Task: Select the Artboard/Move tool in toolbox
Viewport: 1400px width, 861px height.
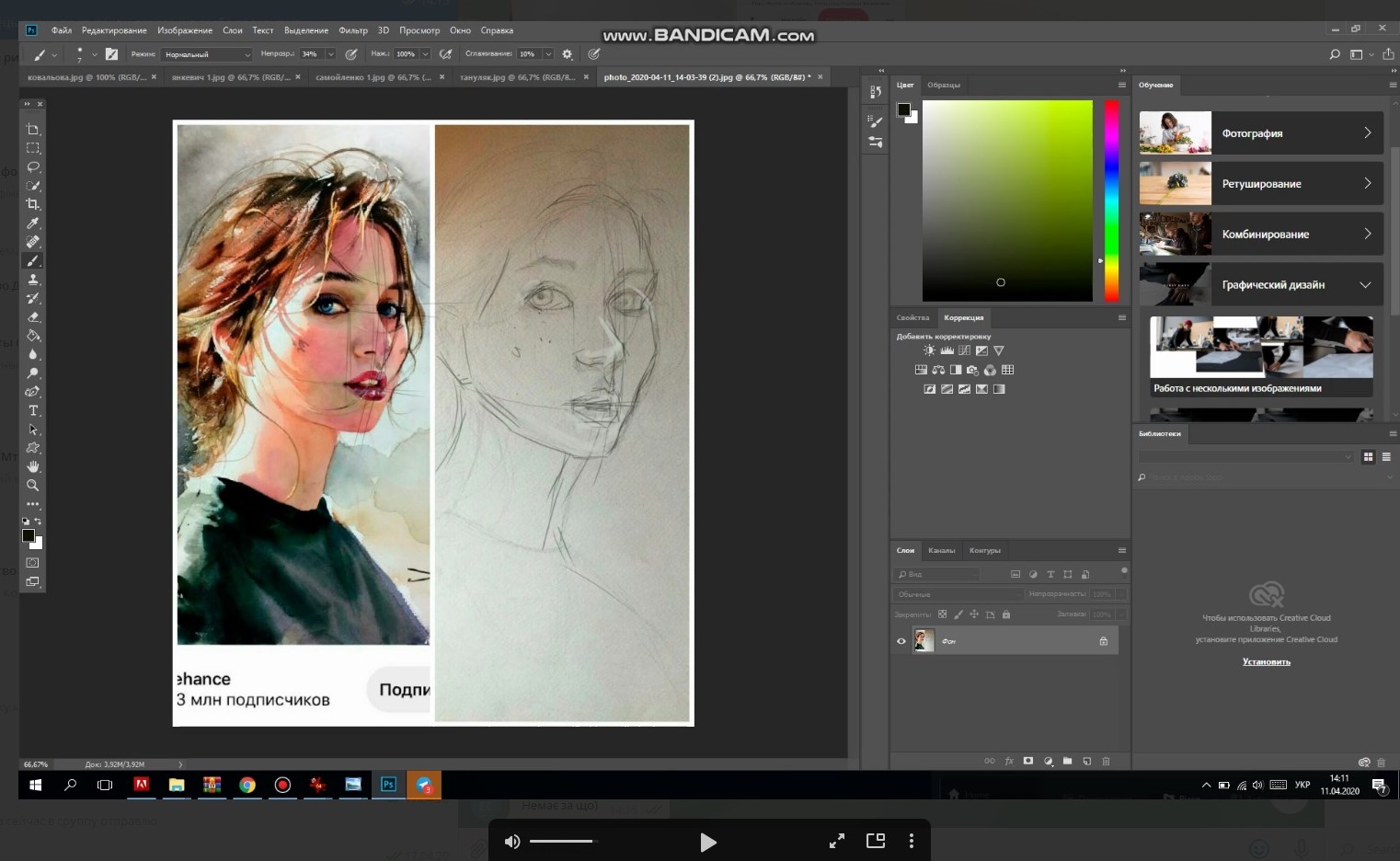Action: (33, 130)
